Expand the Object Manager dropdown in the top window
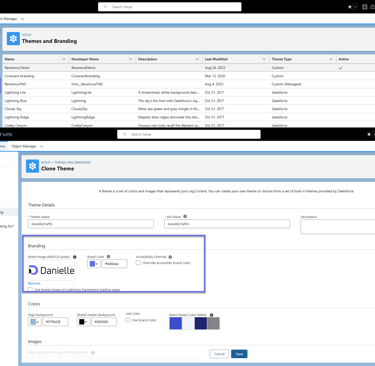Screen dimensions: 375x366 coord(22,19)
